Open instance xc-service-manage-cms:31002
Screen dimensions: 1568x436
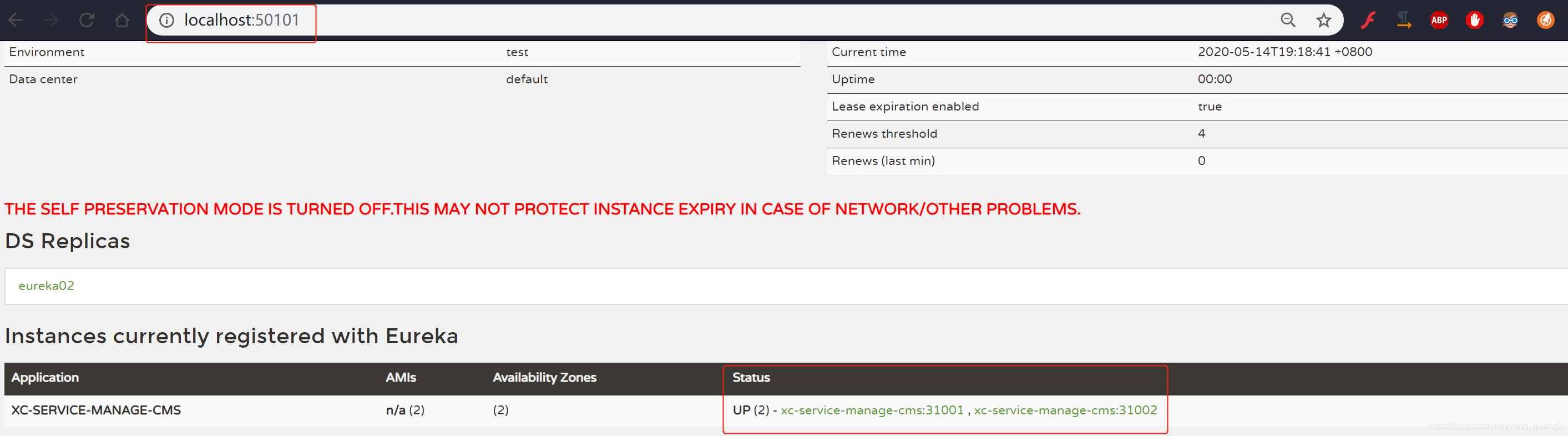1065,410
